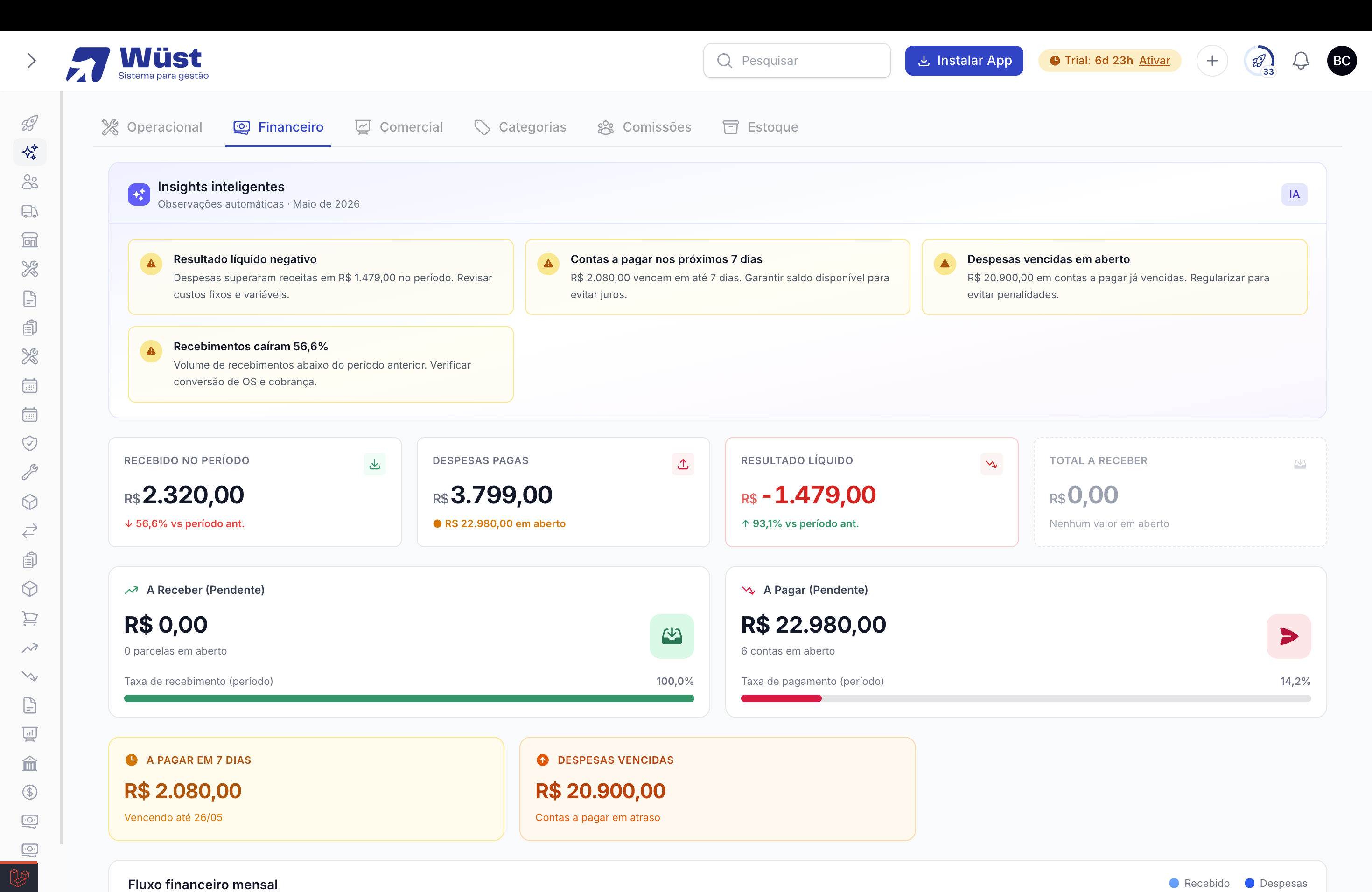
Task: Switch to the Estoque tab
Action: pos(760,127)
